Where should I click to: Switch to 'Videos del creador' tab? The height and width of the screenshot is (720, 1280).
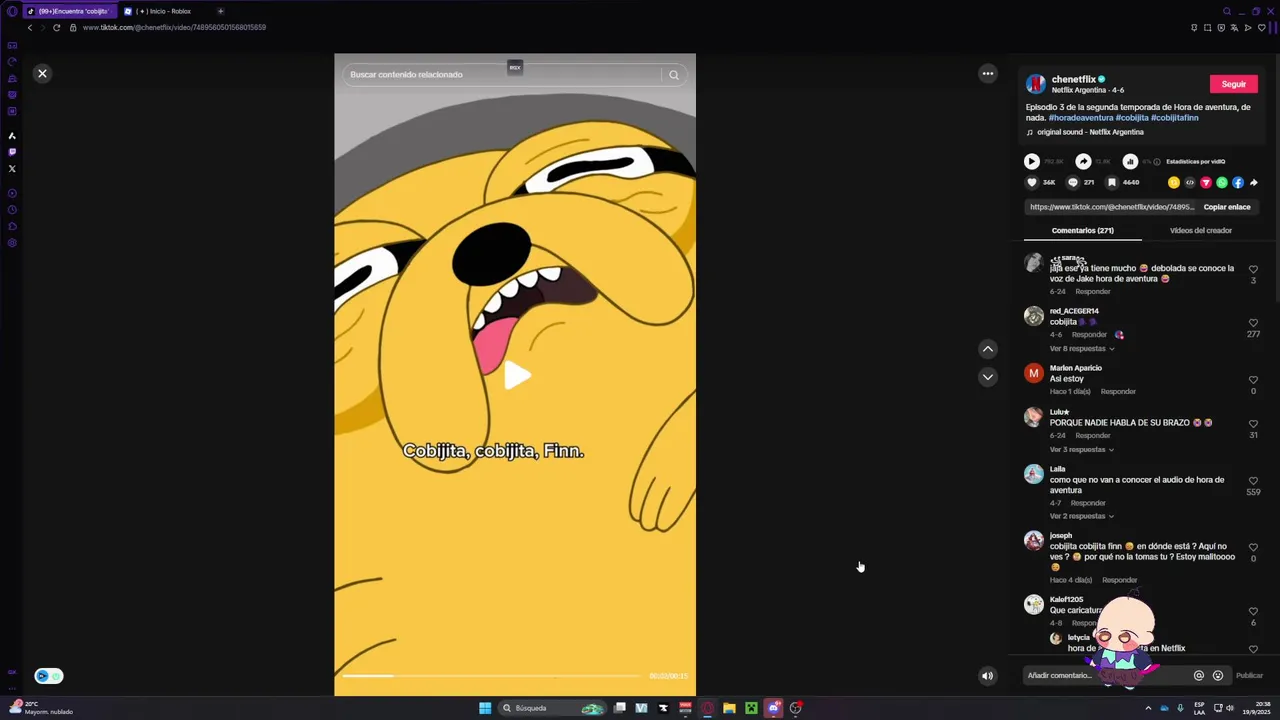click(1201, 231)
